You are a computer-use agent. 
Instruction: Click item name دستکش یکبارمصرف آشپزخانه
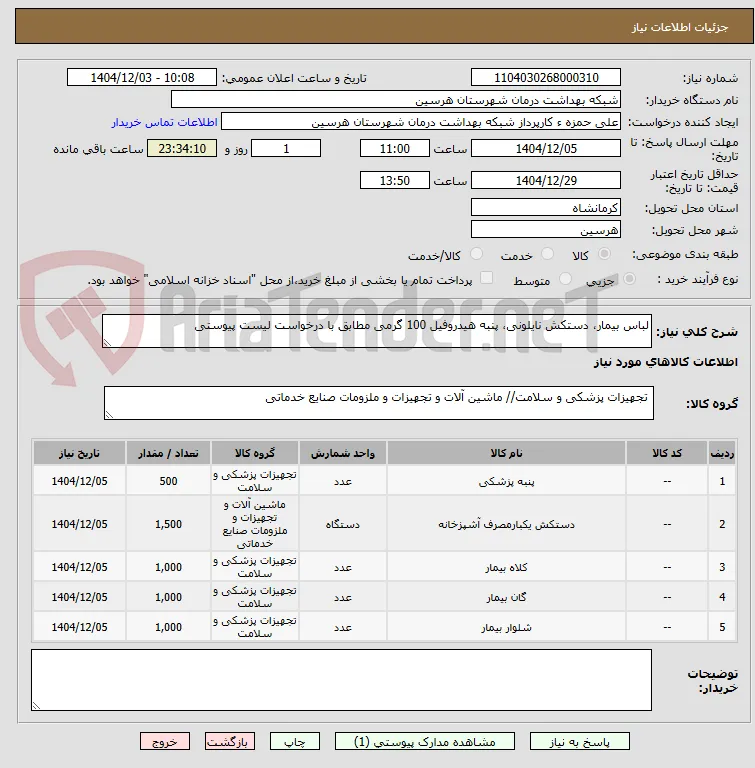(506, 524)
